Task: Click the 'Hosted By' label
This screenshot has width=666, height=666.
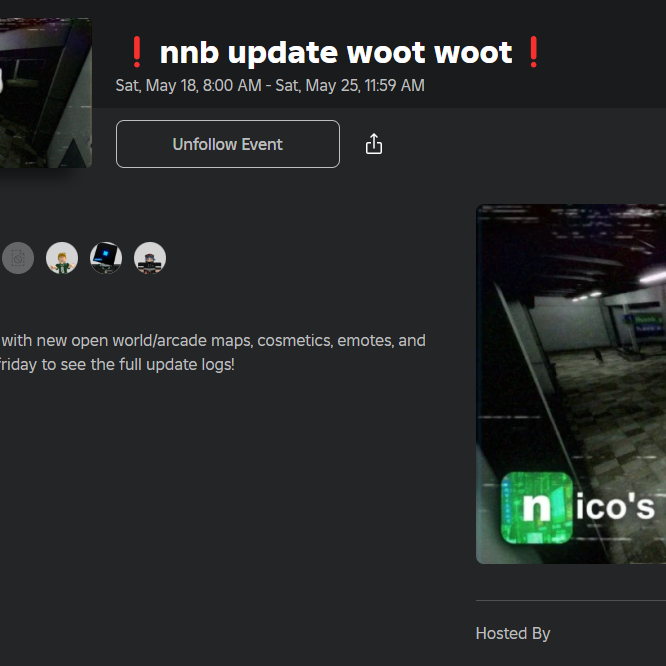Action: tap(513, 633)
